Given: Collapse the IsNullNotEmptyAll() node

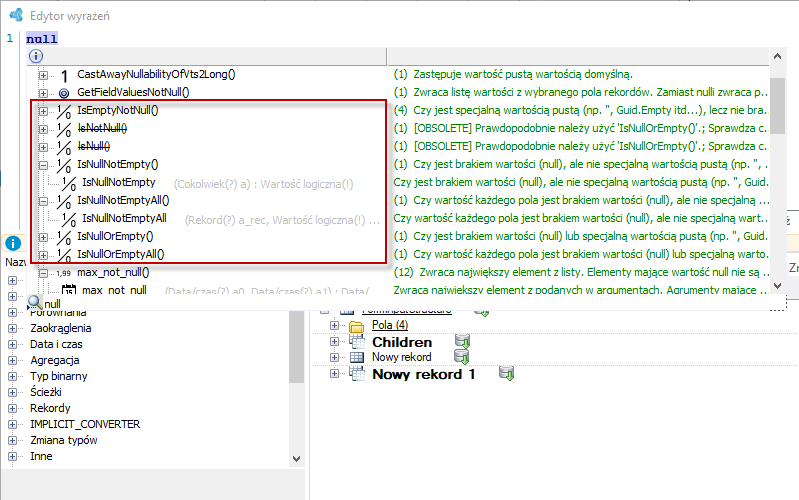Looking at the screenshot, I should click(43, 201).
